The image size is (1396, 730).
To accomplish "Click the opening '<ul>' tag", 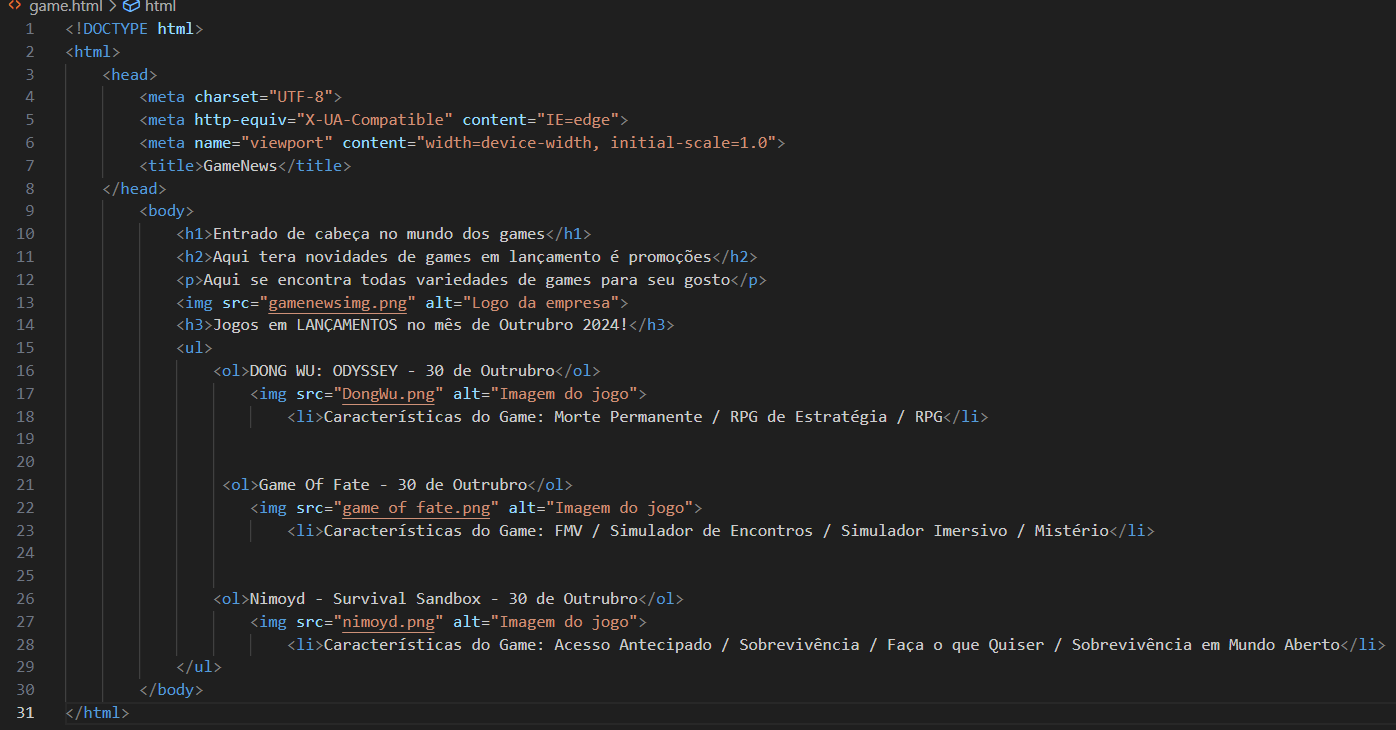I will (x=195, y=347).
